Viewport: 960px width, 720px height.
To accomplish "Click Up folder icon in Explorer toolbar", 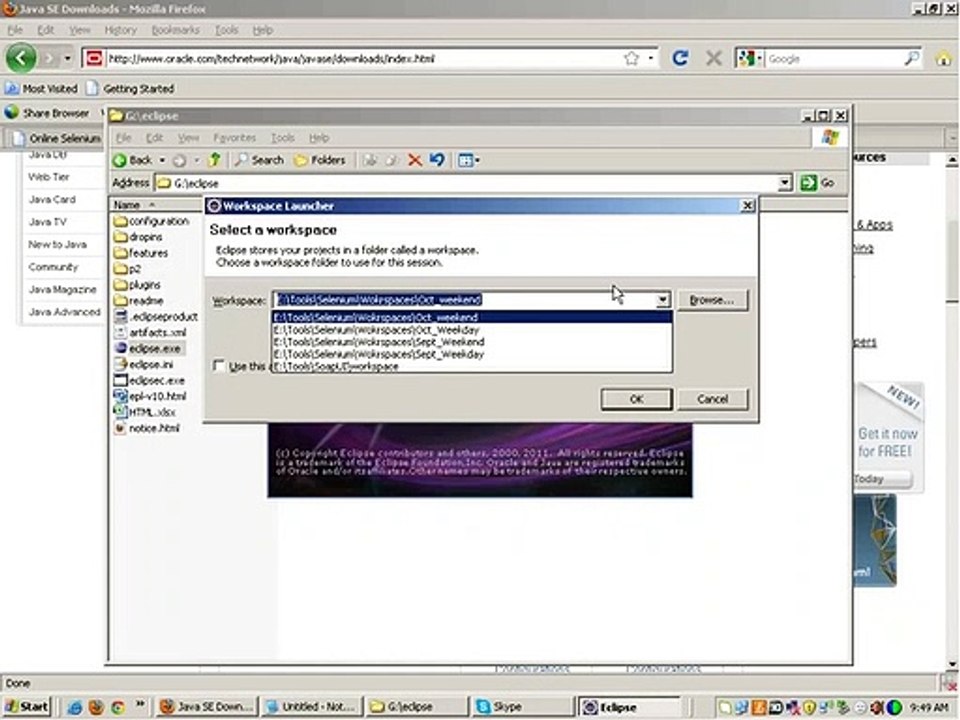I will [214, 160].
